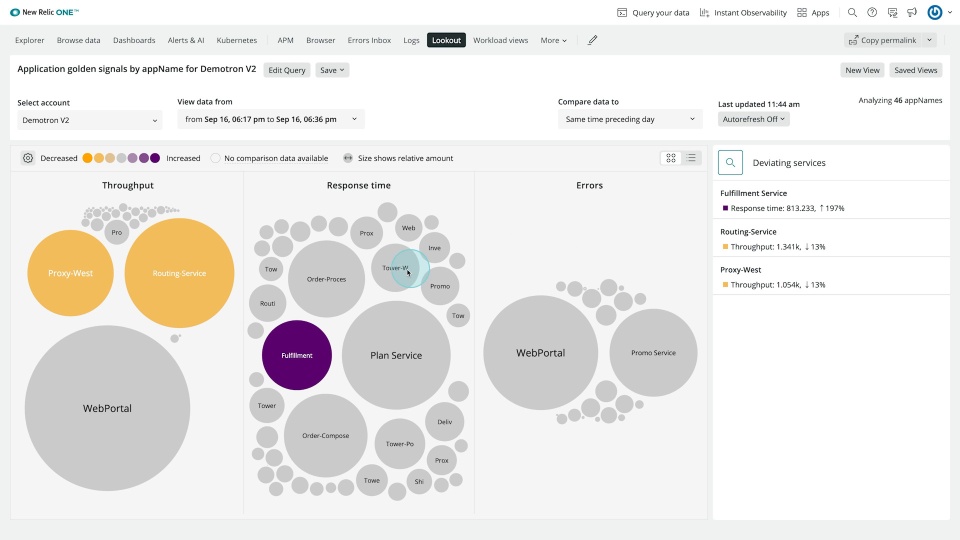Select the purple Fulfillment bubble
960x540 pixels.
297,355
